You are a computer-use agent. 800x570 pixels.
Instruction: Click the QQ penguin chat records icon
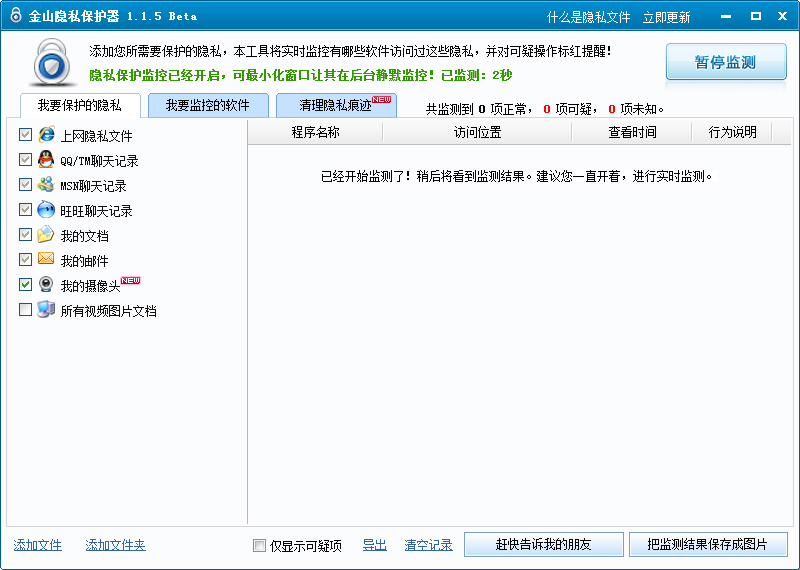click(46, 160)
